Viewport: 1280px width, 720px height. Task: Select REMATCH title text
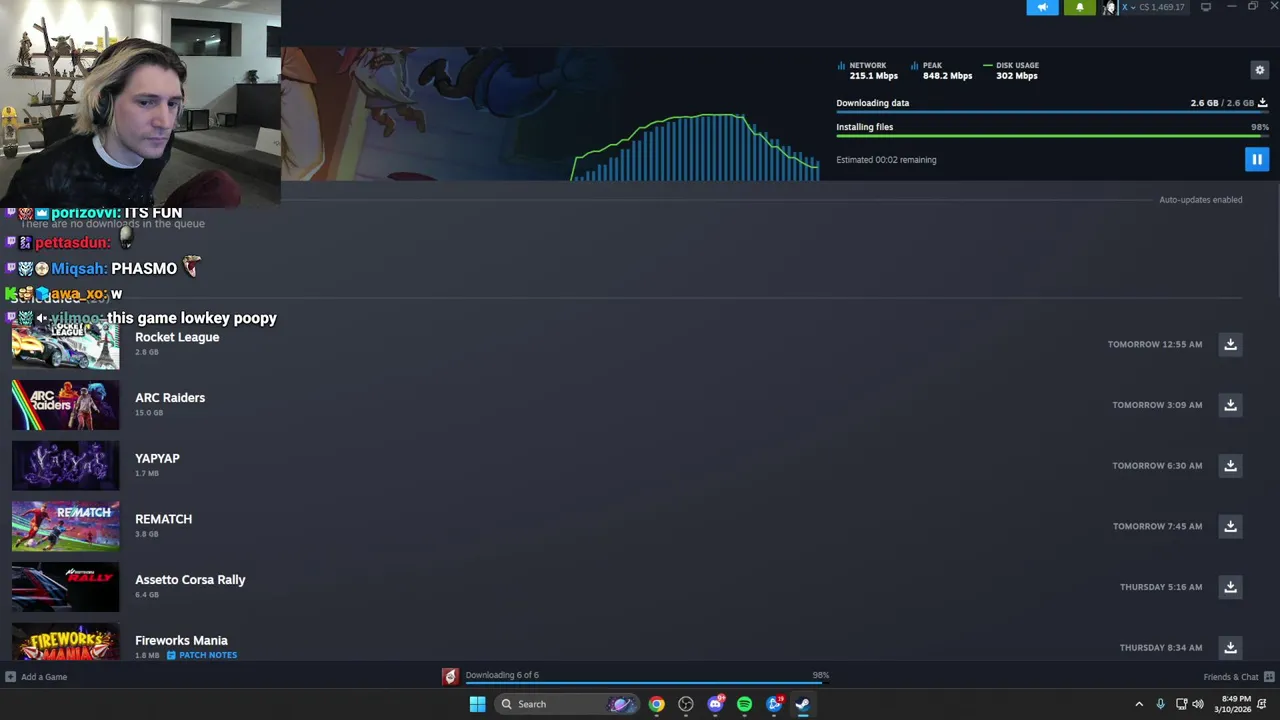[x=163, y=519]
